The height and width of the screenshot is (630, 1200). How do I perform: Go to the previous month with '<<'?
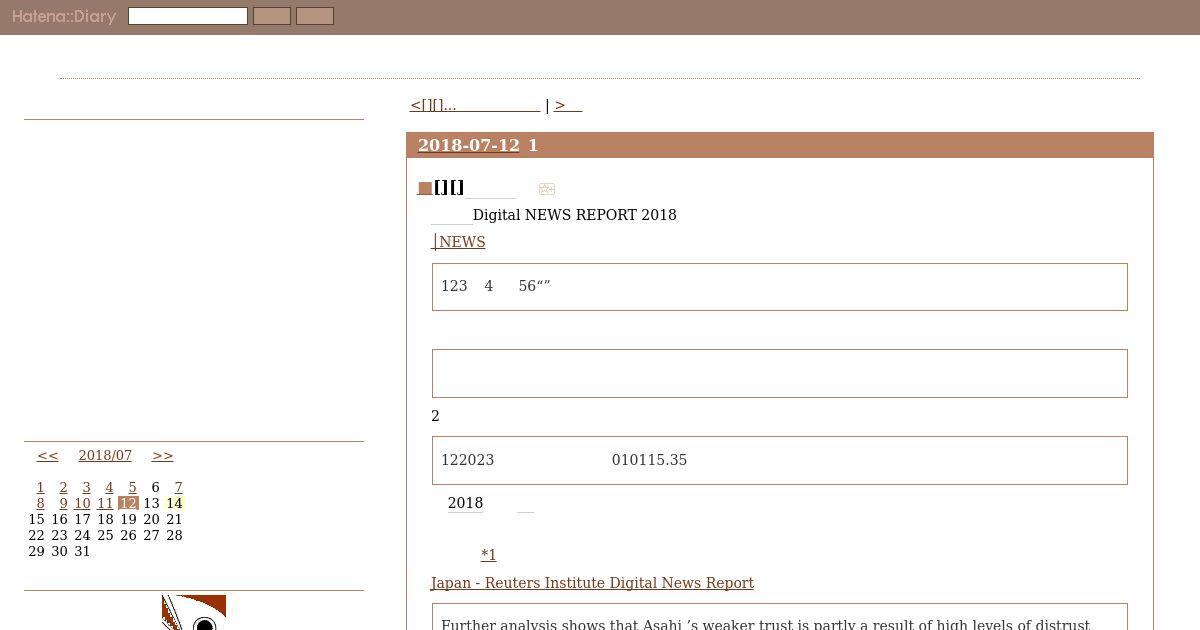click(x=48, y=455)
